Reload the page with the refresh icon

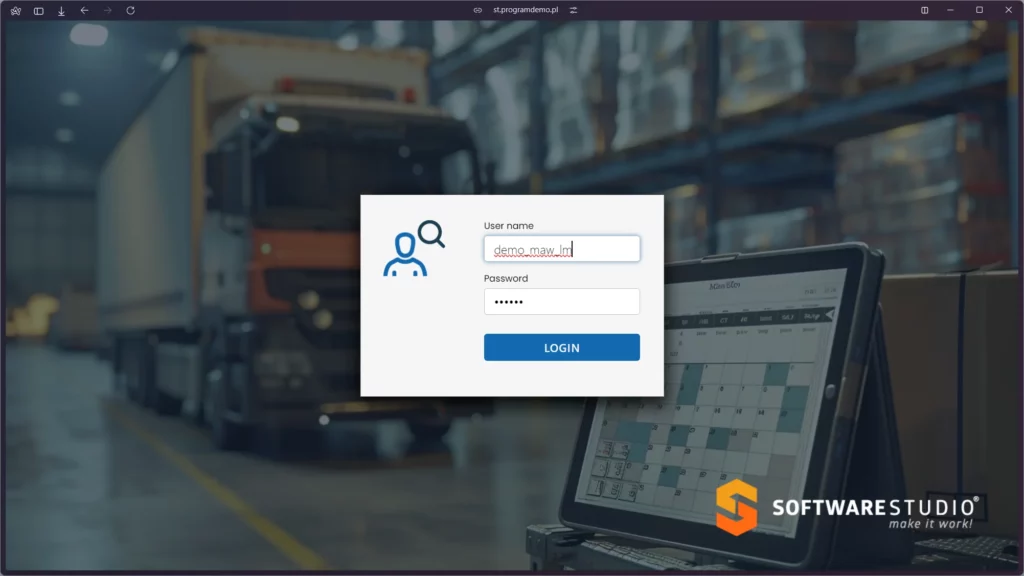(128, 11)
